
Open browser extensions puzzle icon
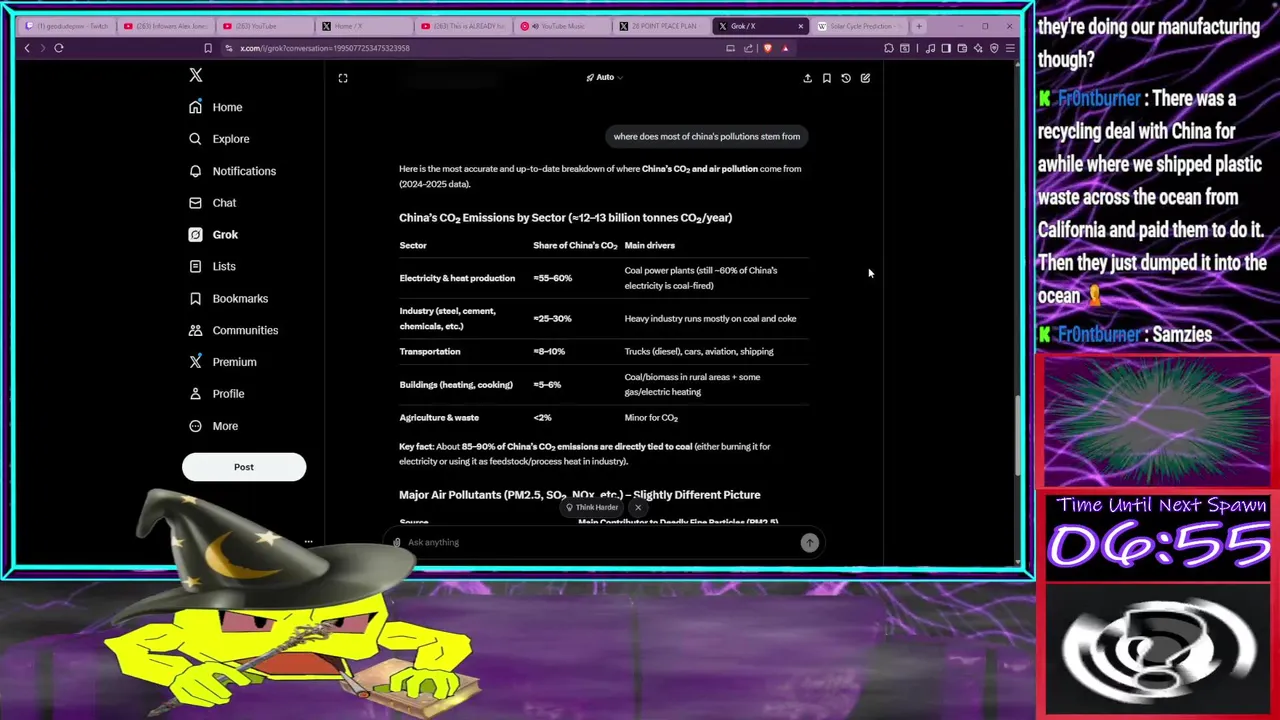pos(889,48)
